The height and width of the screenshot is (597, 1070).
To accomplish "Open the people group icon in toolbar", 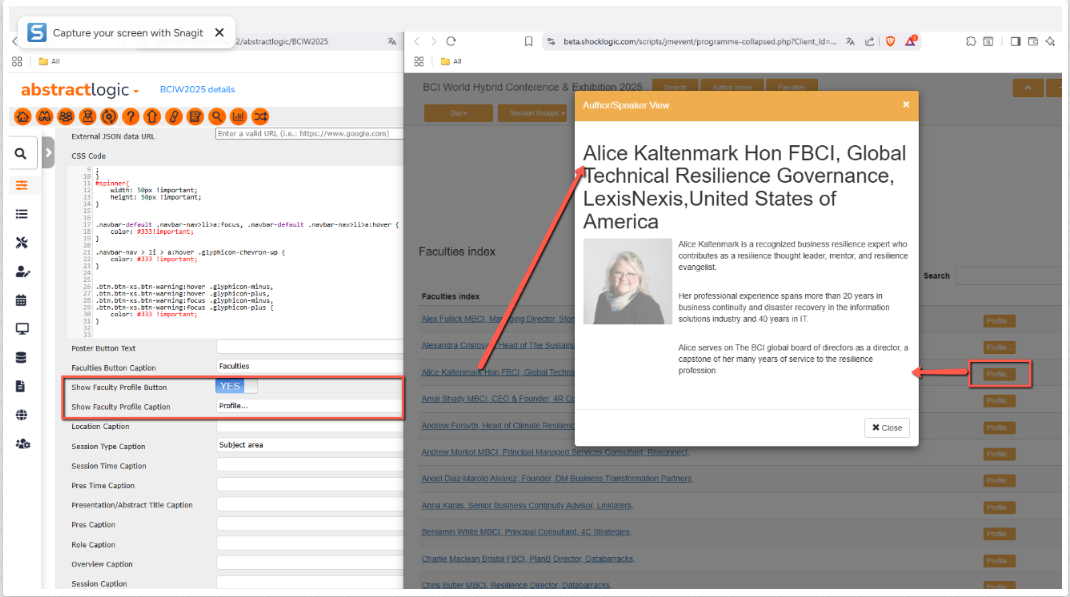I will tap(66, 117).
